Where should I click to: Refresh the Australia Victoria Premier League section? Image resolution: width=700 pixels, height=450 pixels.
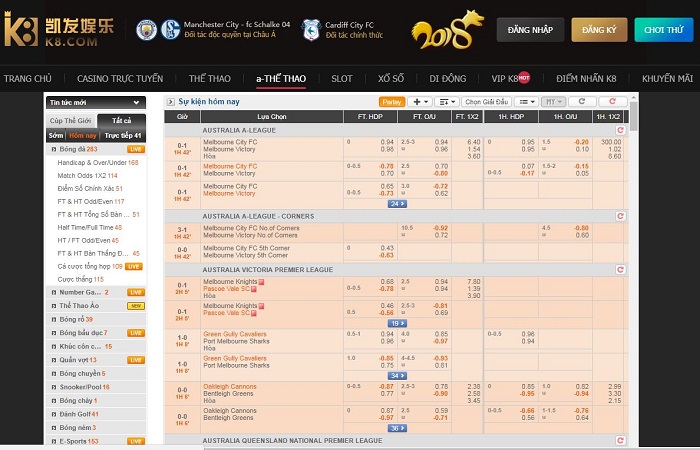[620, 269]
